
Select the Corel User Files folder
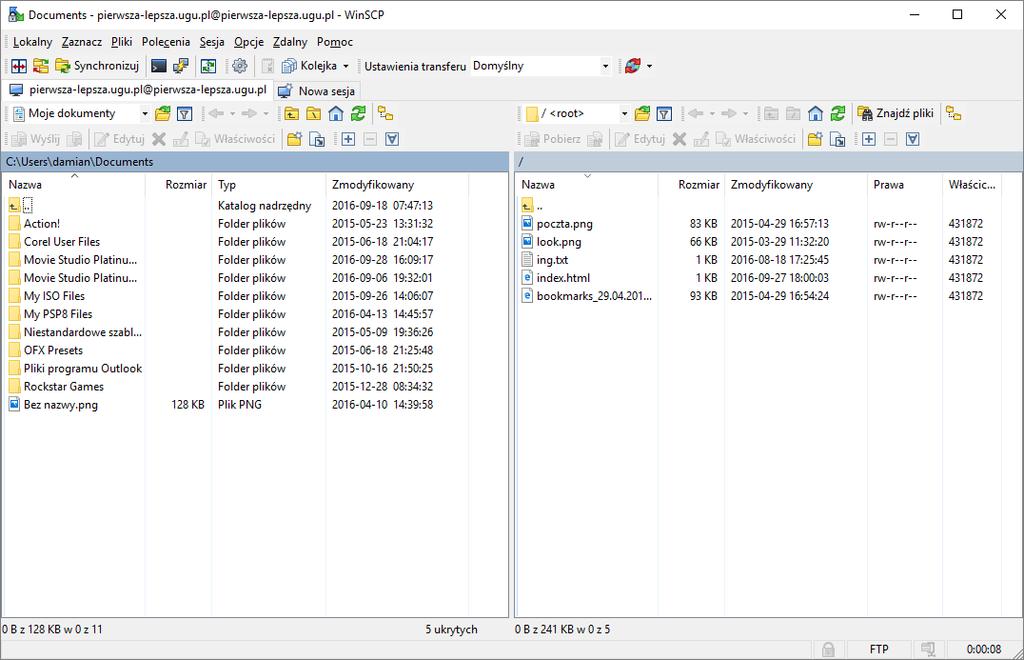62,242
